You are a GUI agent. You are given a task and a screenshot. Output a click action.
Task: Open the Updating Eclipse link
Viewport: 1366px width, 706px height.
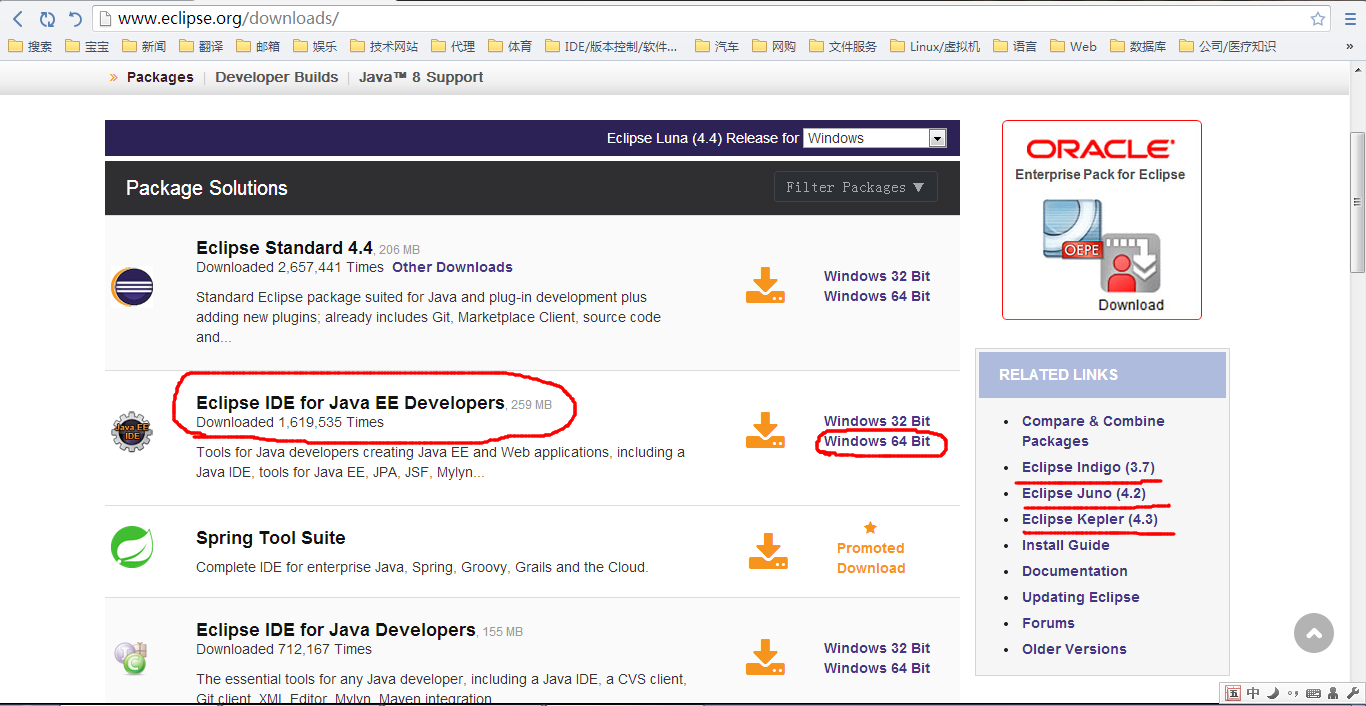click(x=1081, y=597)
